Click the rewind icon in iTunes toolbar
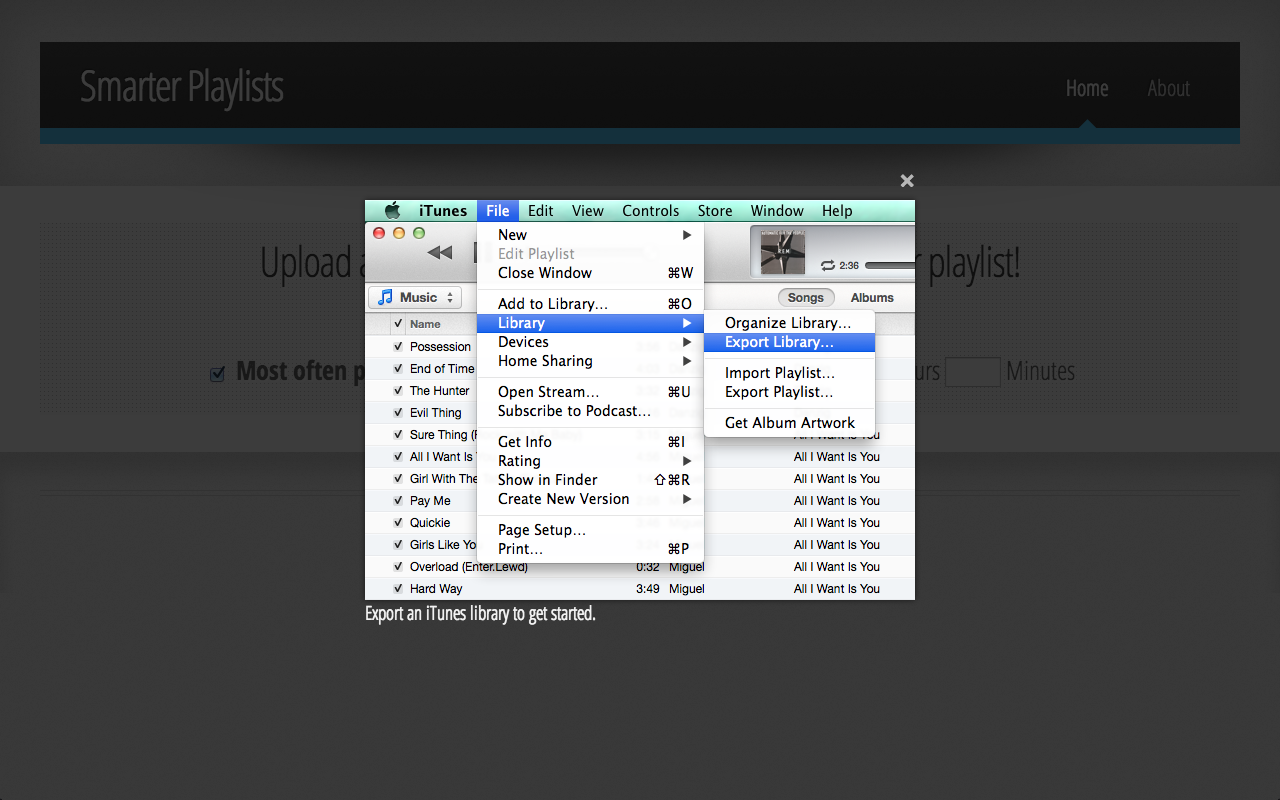 [439, 253]
